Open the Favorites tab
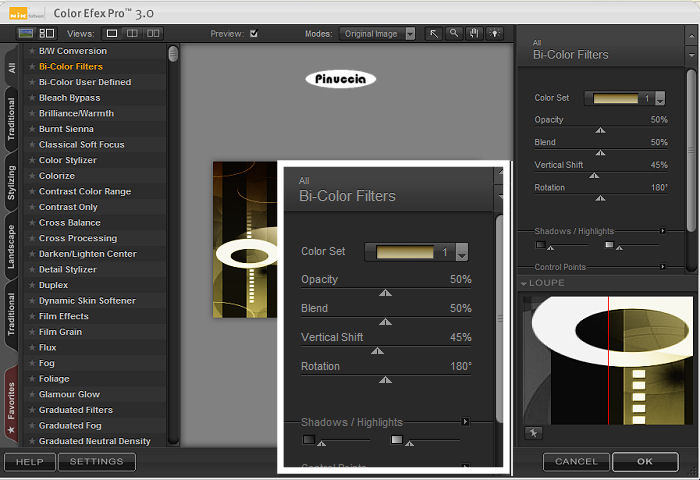The height and width of the screenshot is (480, 700). (11, 405)
